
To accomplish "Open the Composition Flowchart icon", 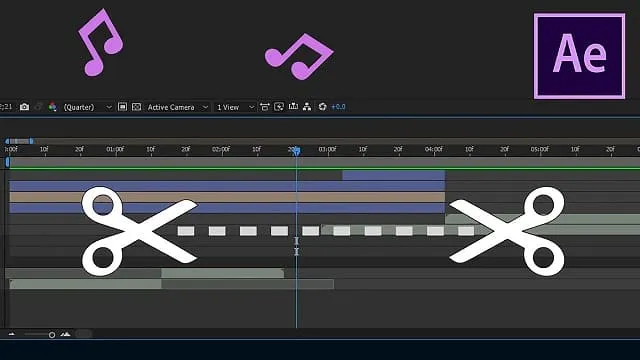I will pos(307,107).
